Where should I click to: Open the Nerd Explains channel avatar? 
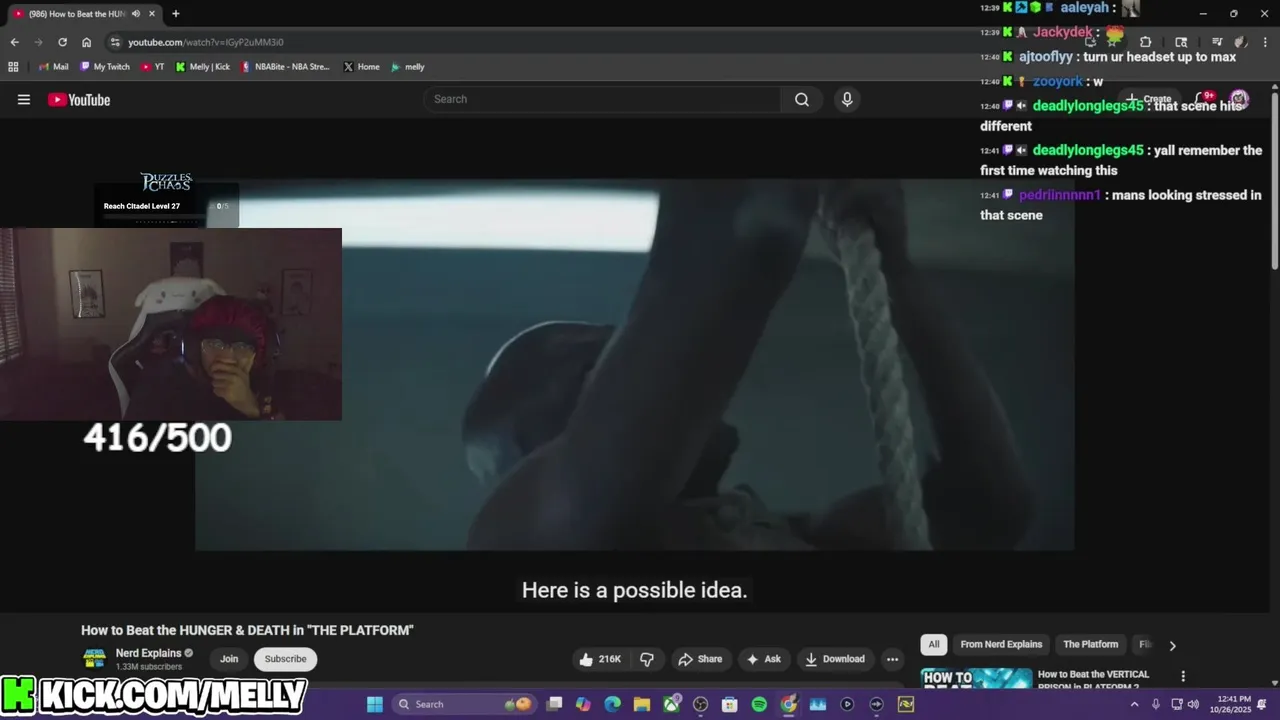click(x=94, y=659)
